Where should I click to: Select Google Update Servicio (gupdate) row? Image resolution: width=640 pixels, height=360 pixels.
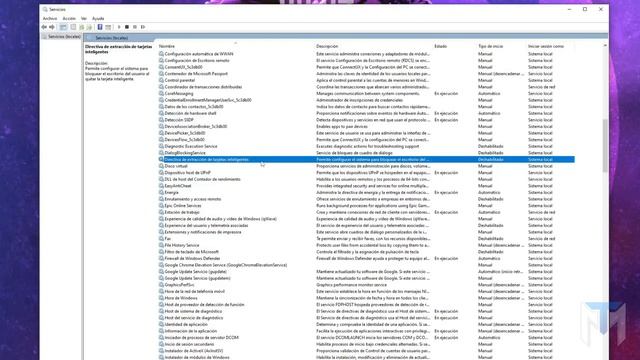tap(366, 271)
